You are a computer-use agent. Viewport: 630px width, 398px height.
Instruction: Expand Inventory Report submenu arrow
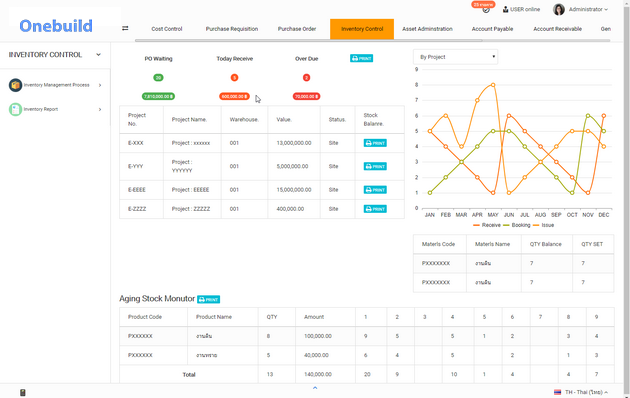click(100, 109)
